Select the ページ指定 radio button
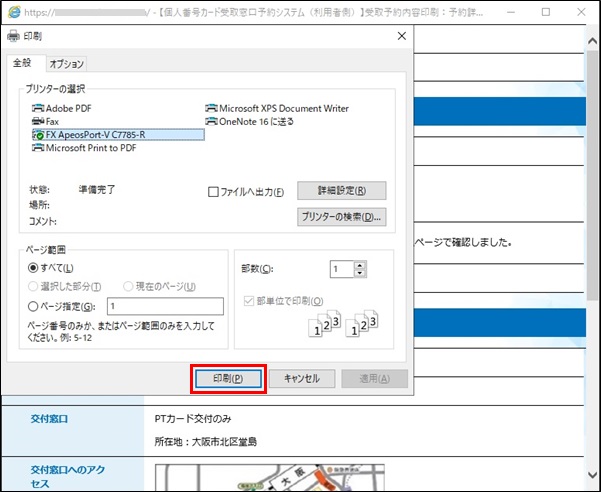The image size is (601, 492). coord(34,306)
